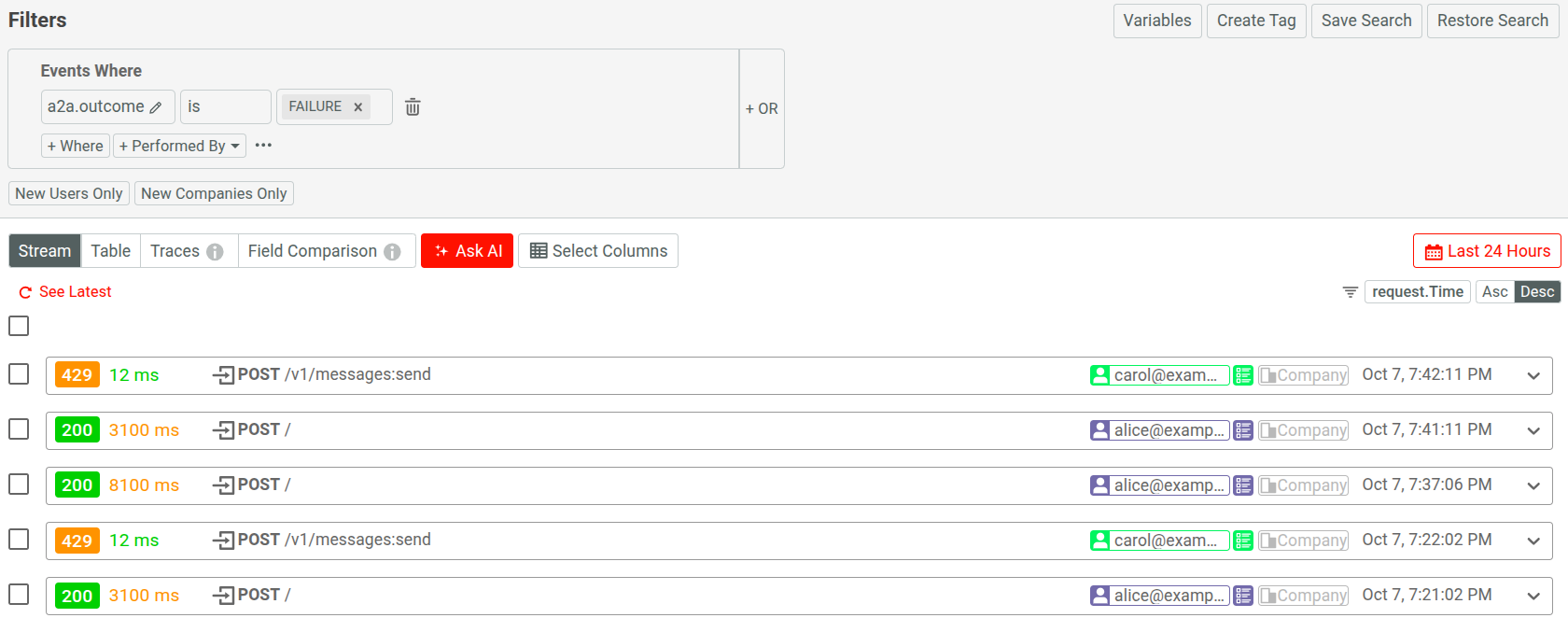Expand the 7:37:06 PM event row
The width and height of the screenshot is (1568, 632).
1533,486
